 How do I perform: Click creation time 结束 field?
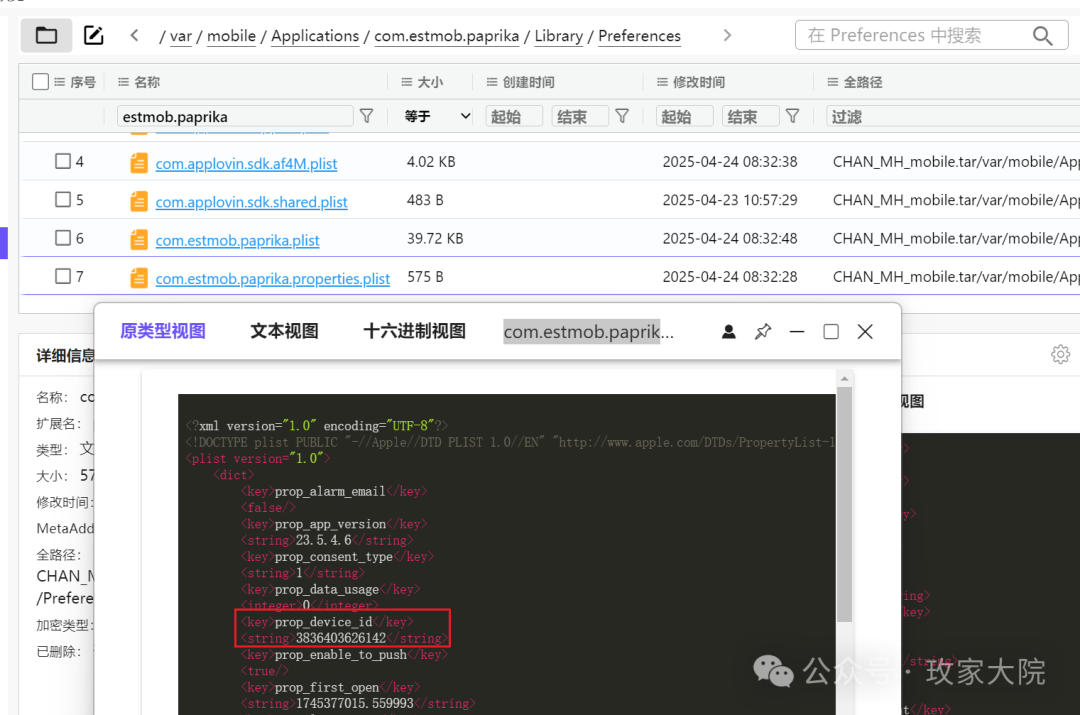[580, 116]
